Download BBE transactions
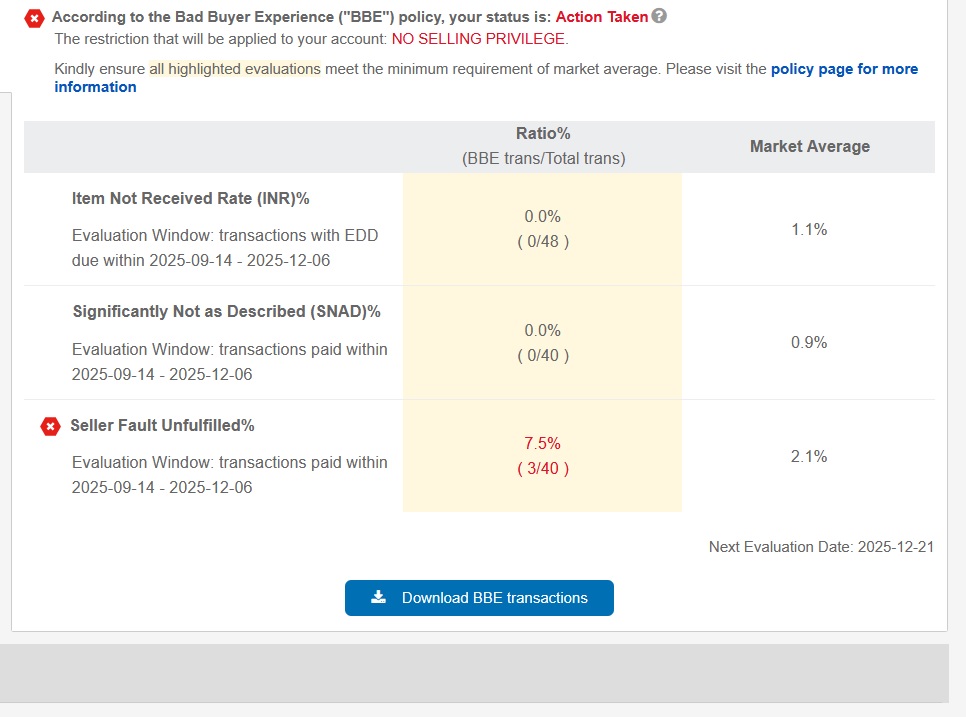Screen dimensions: 966x717 [x=479, y=598]
